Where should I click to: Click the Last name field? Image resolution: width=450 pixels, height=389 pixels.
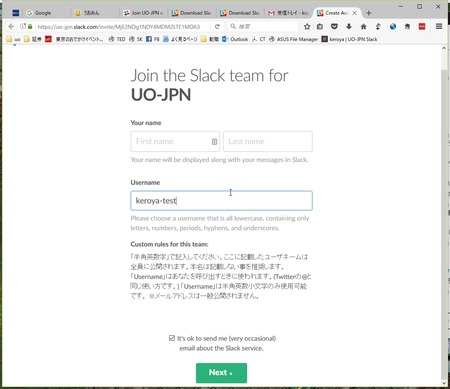pos(268,142)
